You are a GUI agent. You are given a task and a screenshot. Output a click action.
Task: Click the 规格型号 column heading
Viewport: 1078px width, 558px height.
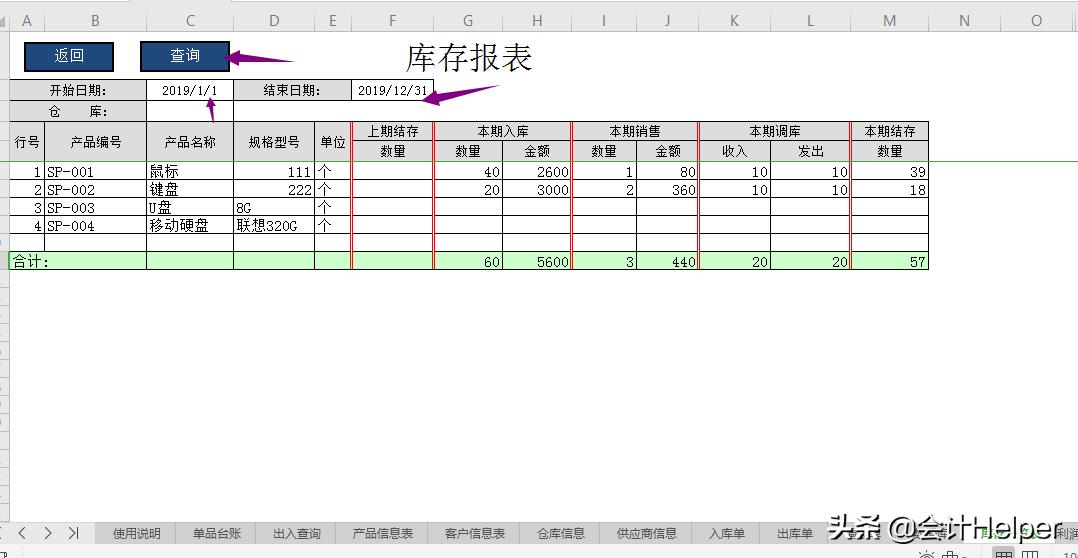pos(274,142)
